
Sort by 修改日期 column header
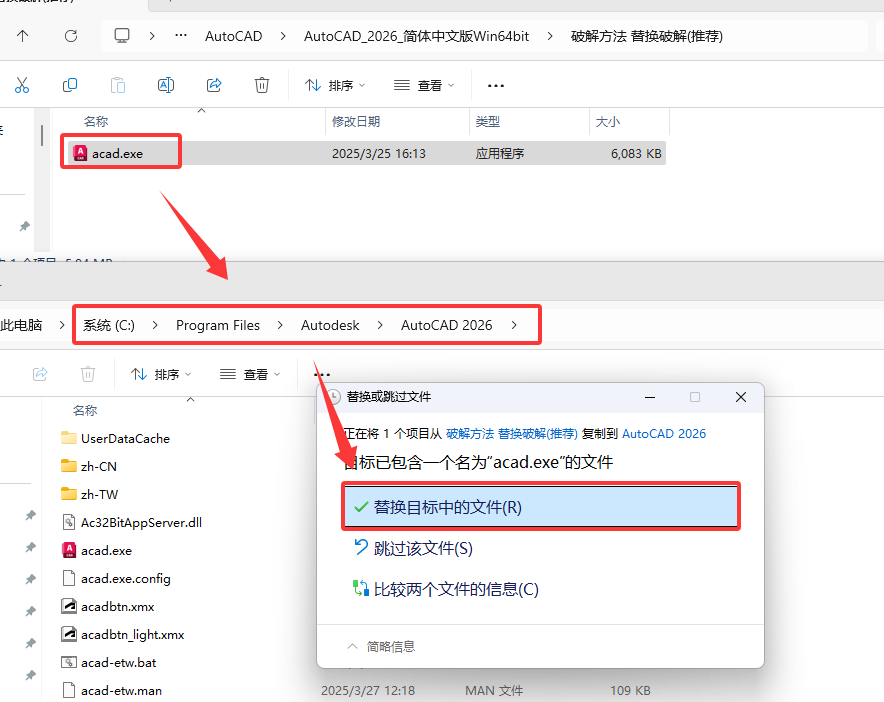[x=356, y=121]
